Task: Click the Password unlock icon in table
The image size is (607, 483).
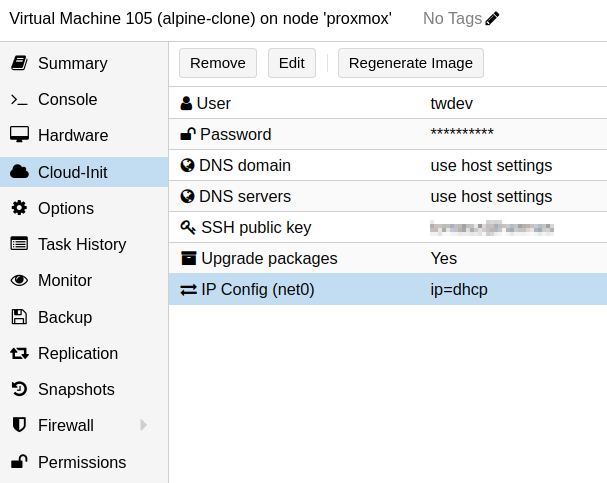Action: pos(188,134)
